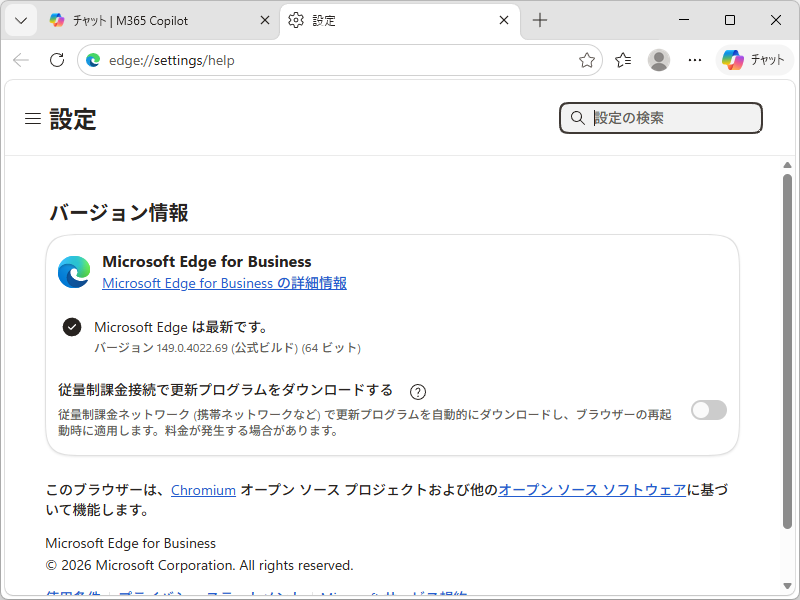Screen dimensions: 800x600
Task: Click the page vertical scrollbar thumb
Action: 787,351
